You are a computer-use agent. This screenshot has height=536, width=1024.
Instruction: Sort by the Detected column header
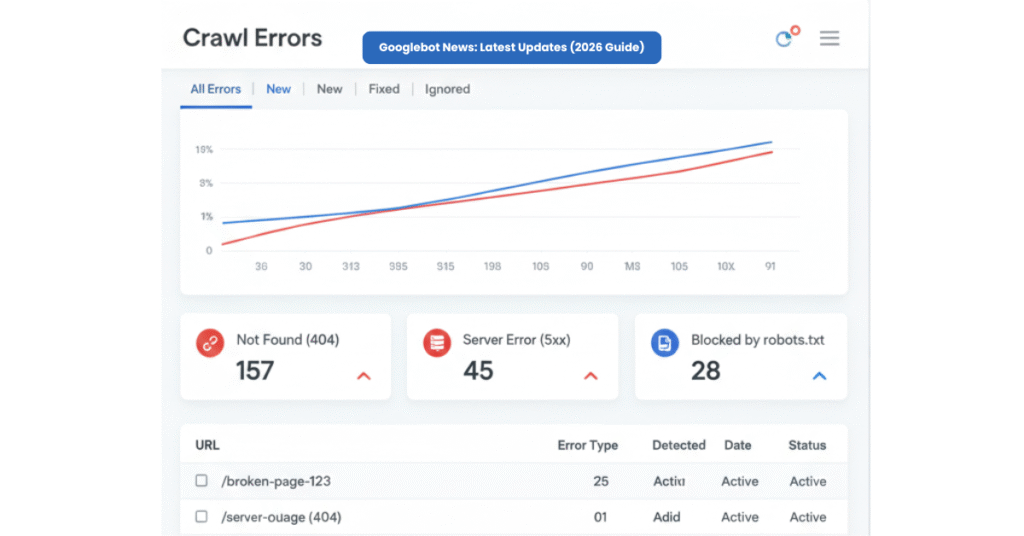[x=679, y=445]
